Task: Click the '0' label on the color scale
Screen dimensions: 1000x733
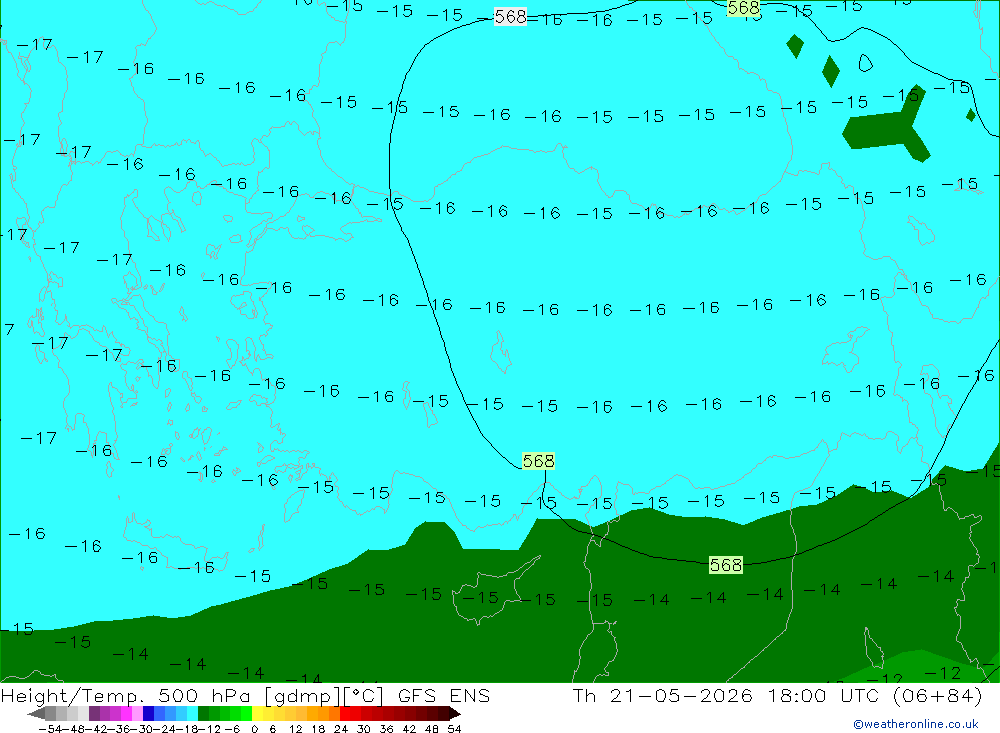Action: 254,729
